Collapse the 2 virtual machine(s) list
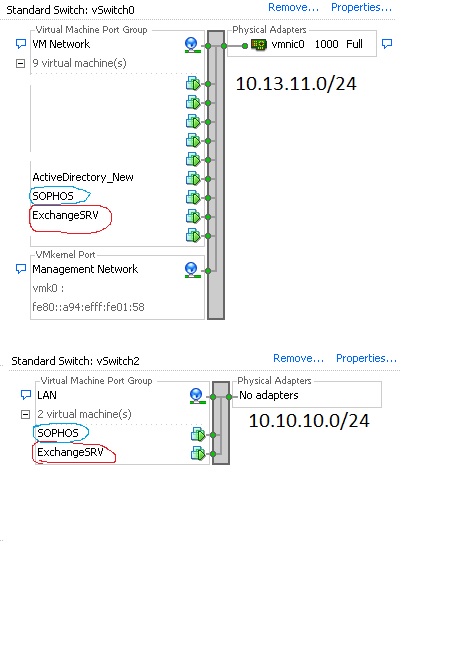Screen dimensions: 471x649 [25, 414]
